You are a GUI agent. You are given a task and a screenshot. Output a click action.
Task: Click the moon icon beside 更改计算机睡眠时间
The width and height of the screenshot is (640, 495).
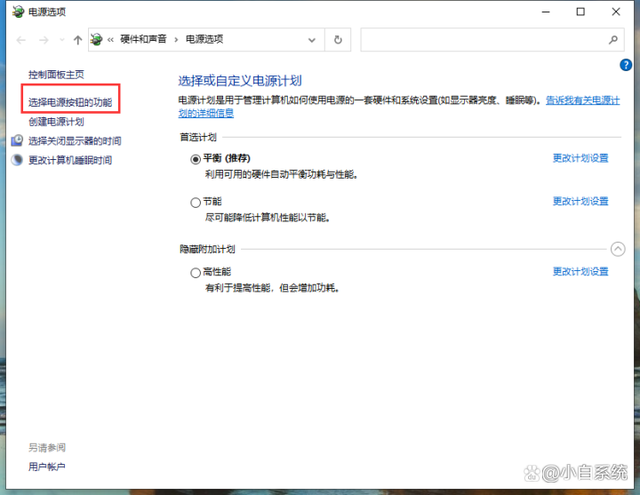click(x=17, y=160)
